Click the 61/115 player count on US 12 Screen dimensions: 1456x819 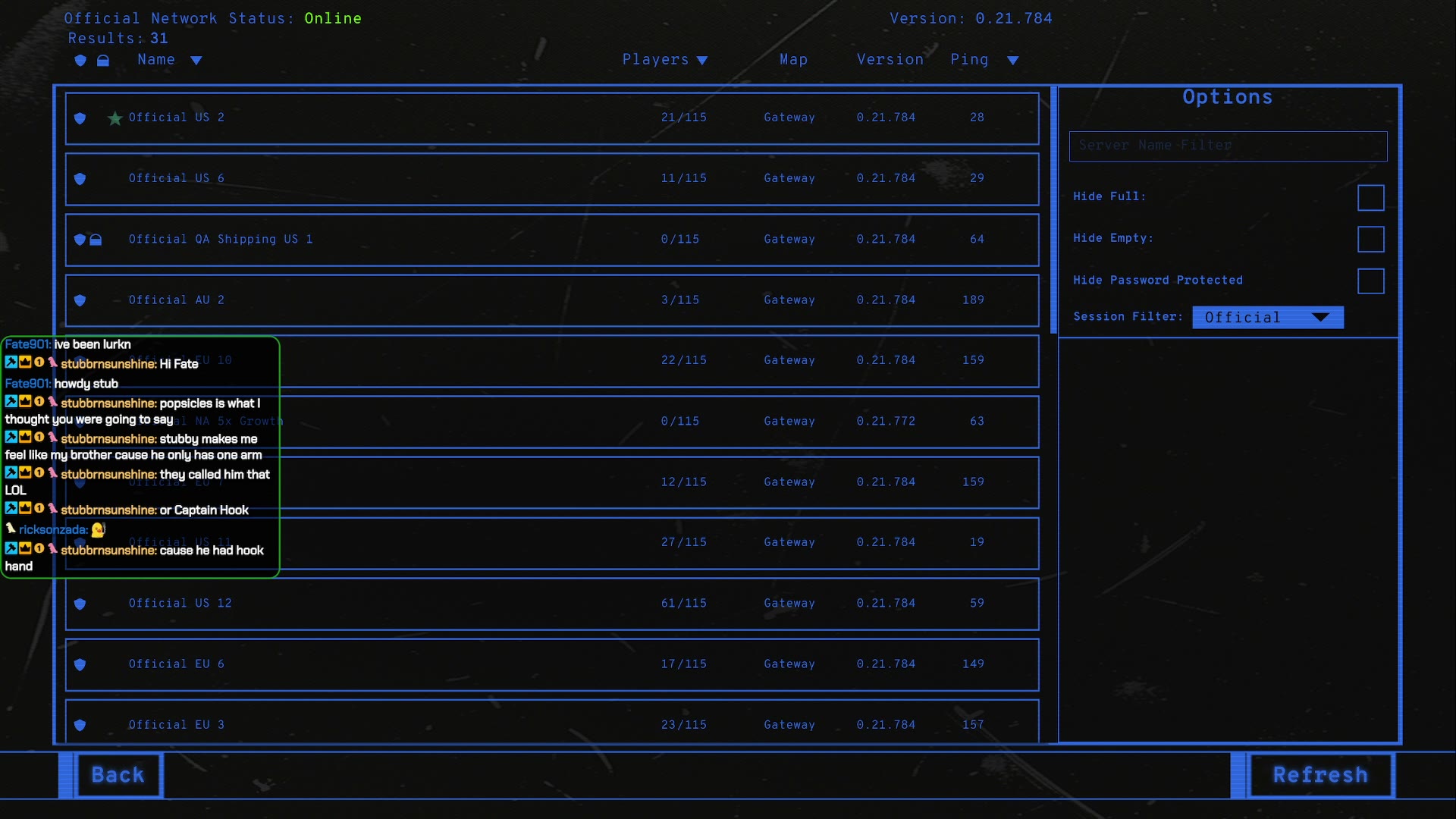683,604
